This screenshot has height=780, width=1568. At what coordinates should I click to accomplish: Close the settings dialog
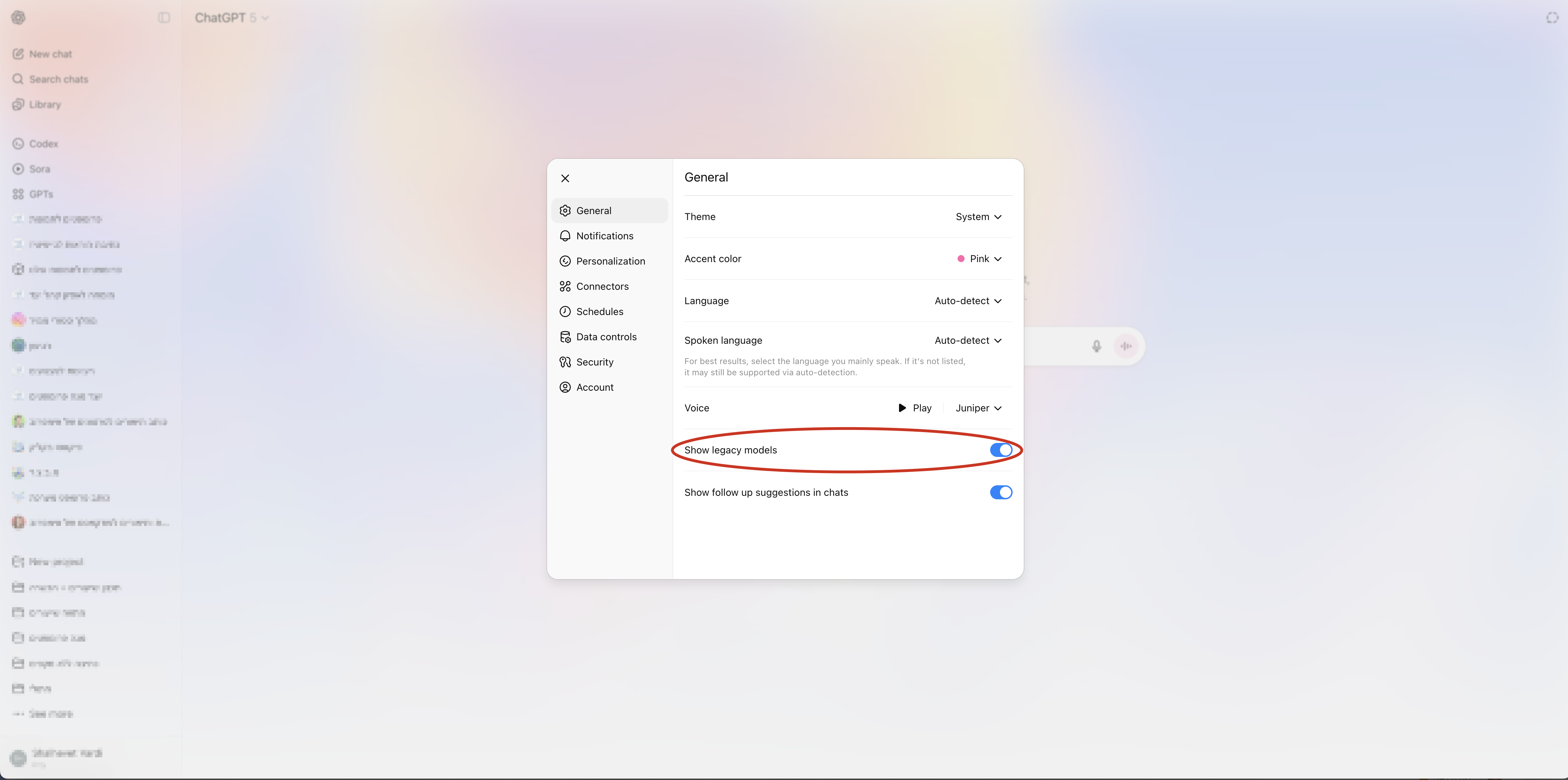coord(565,178)
